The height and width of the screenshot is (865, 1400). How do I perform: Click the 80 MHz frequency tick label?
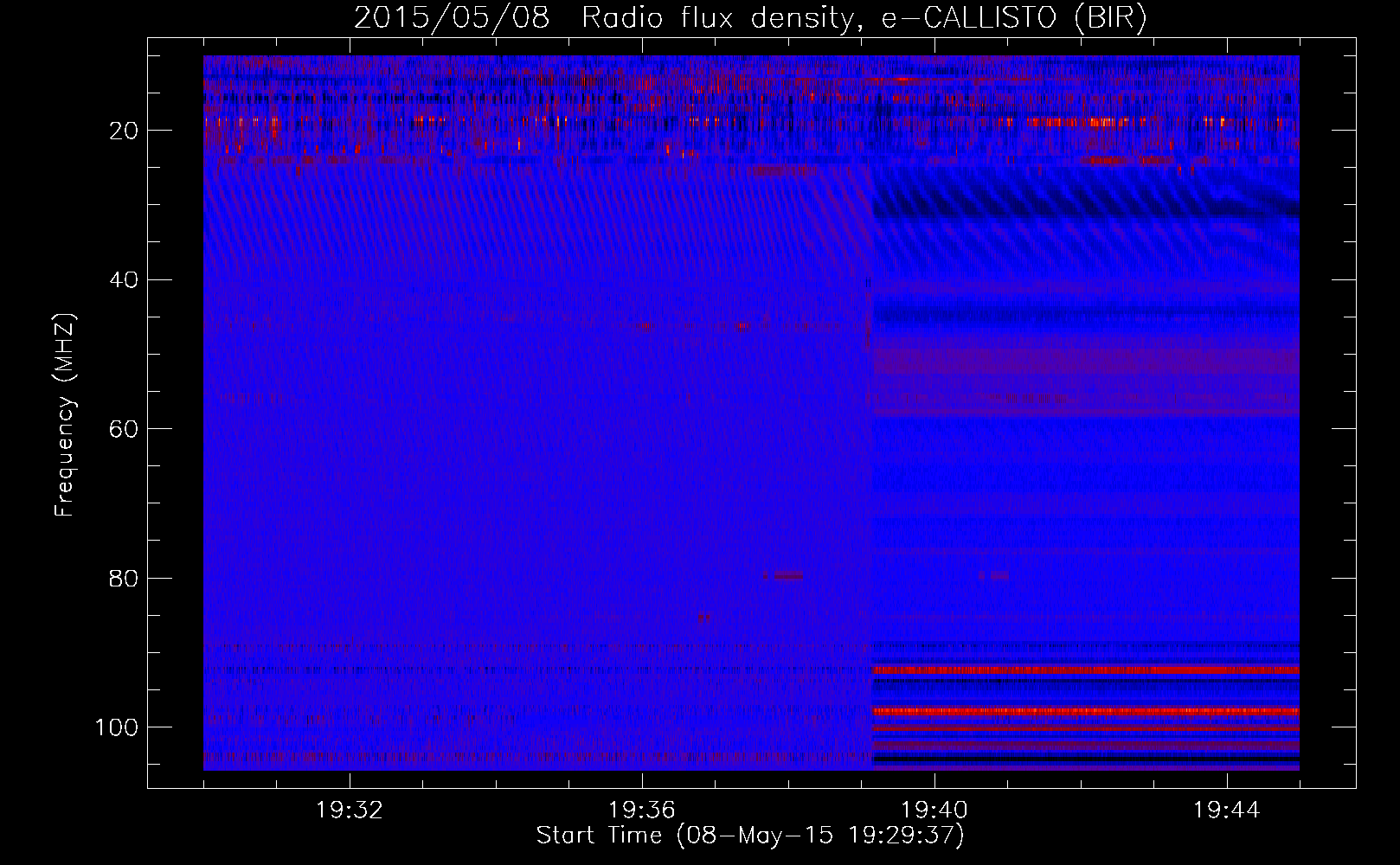[124, 579]
